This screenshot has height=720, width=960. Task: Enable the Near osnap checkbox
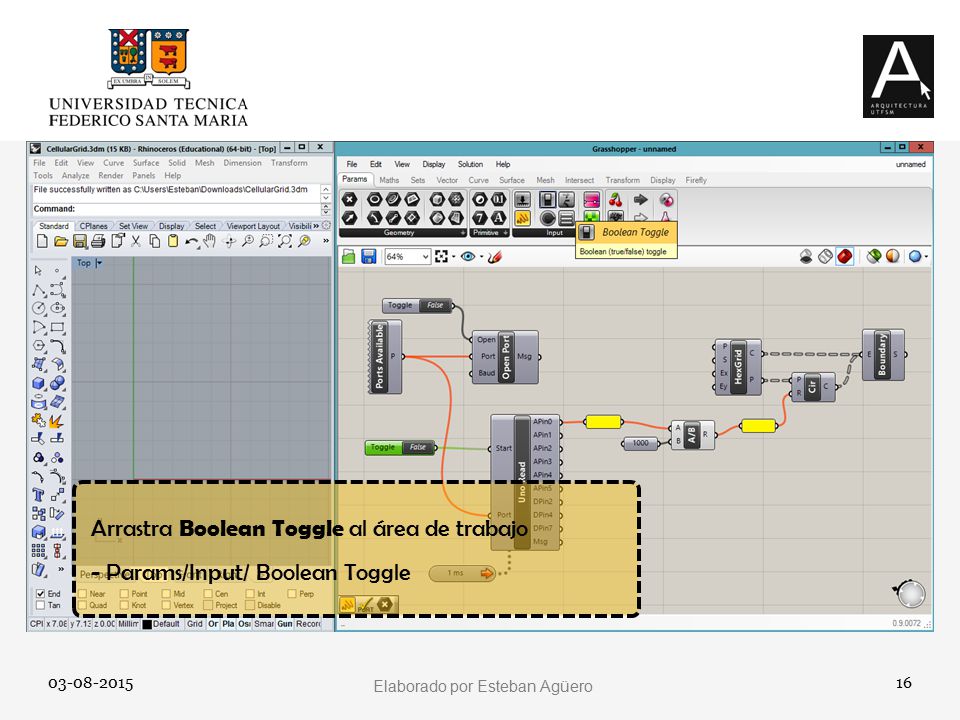[83, 593]
